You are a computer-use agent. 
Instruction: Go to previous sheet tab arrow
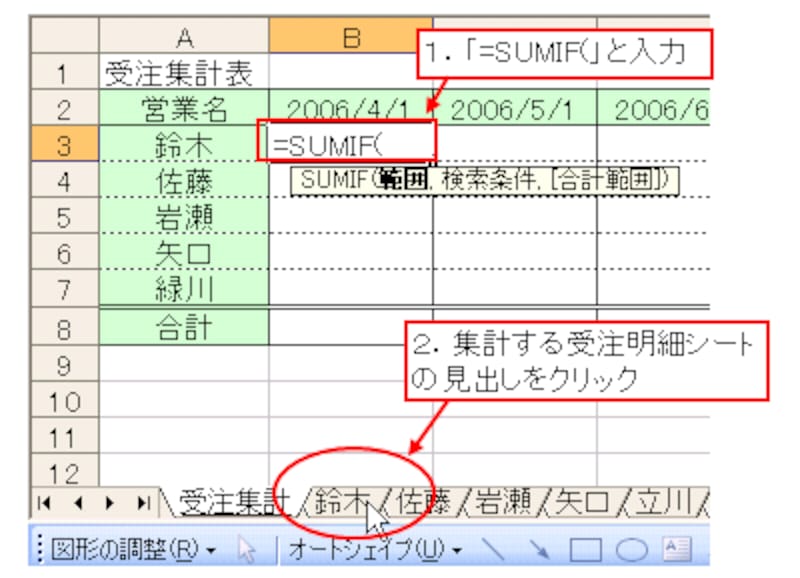click(78, 504)
